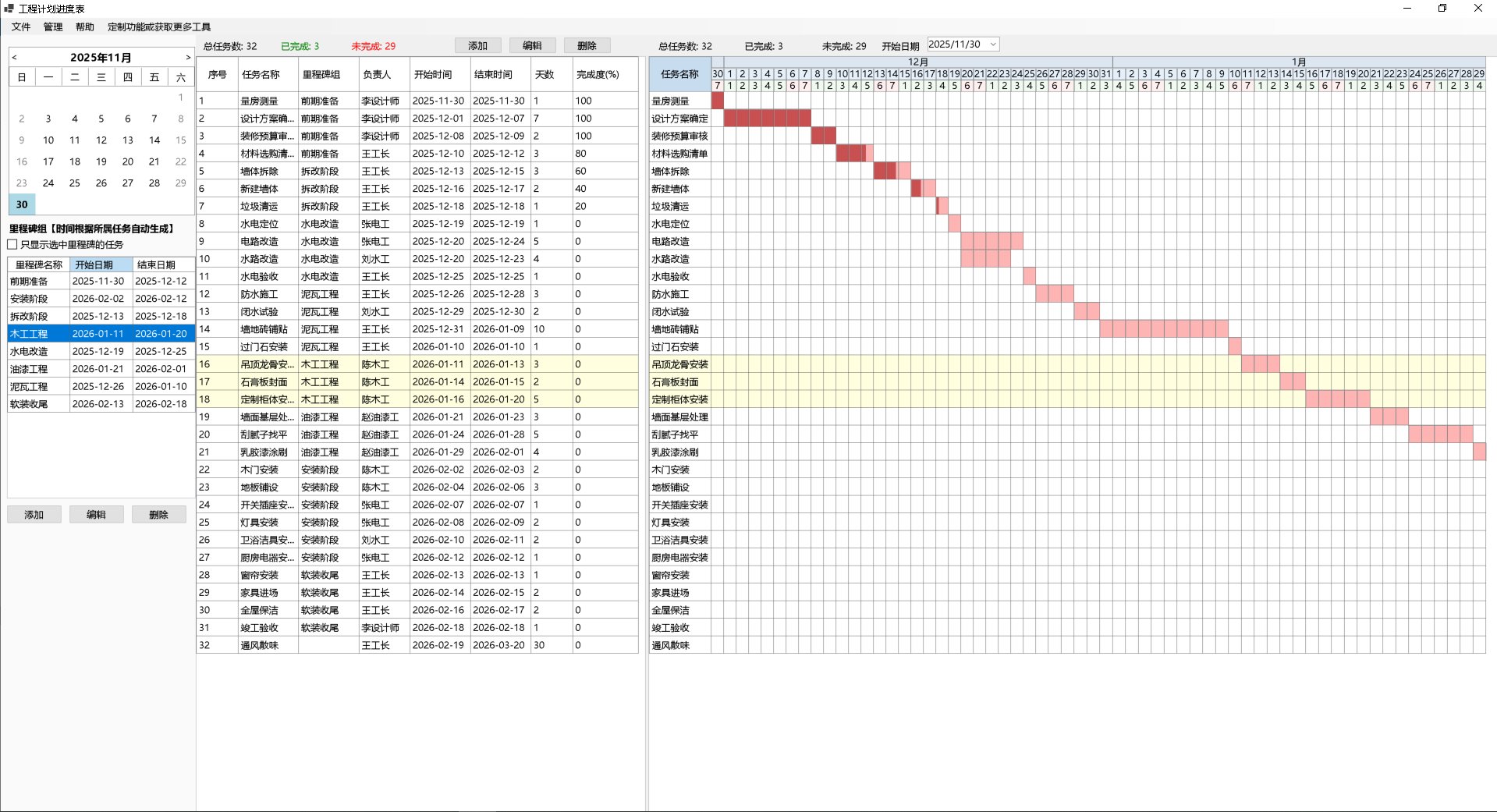Click the dark red 量房测量 Gantt bar
This screenshot has width=1497, height=812.
click(718, 101)
